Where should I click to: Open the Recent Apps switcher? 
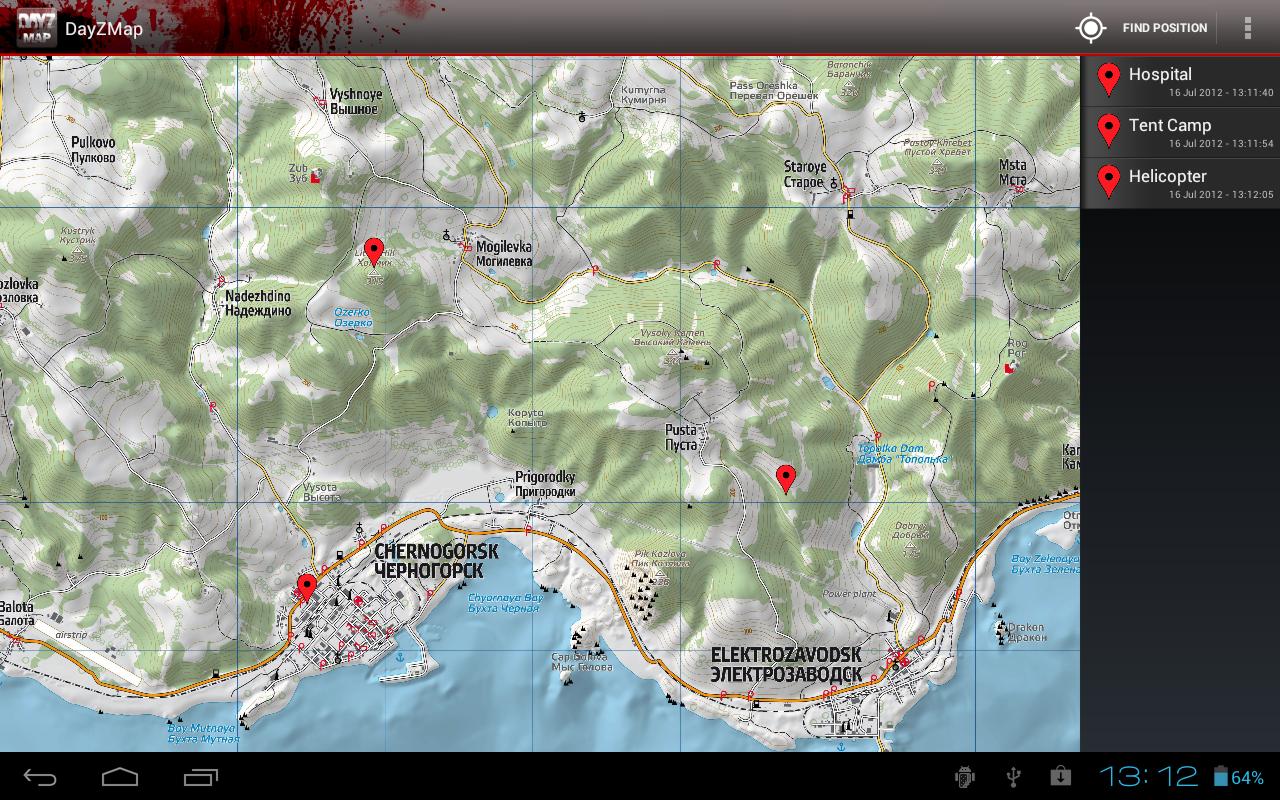click(x=201, y=777)
